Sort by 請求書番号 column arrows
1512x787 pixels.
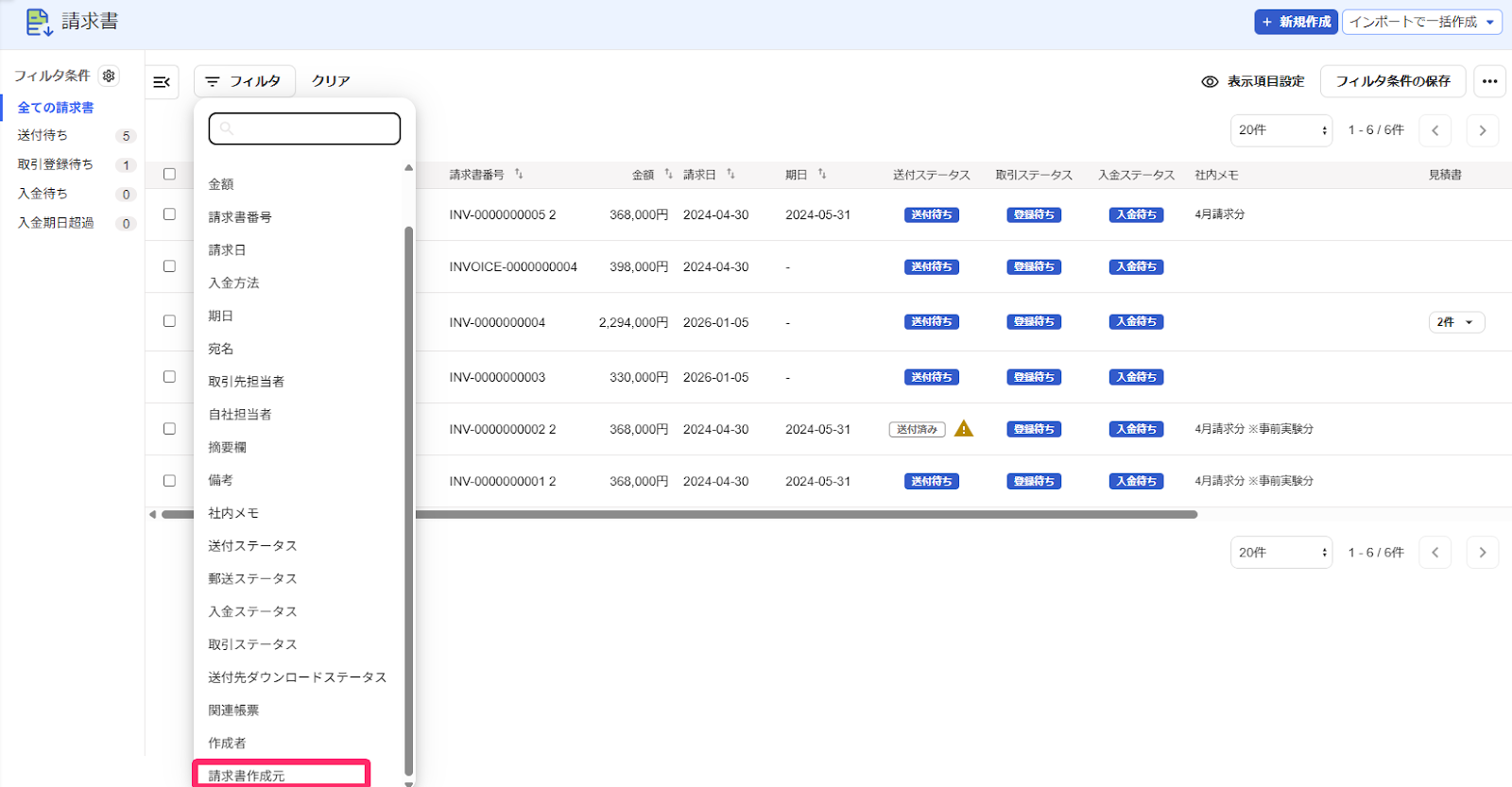pos(519,174)
